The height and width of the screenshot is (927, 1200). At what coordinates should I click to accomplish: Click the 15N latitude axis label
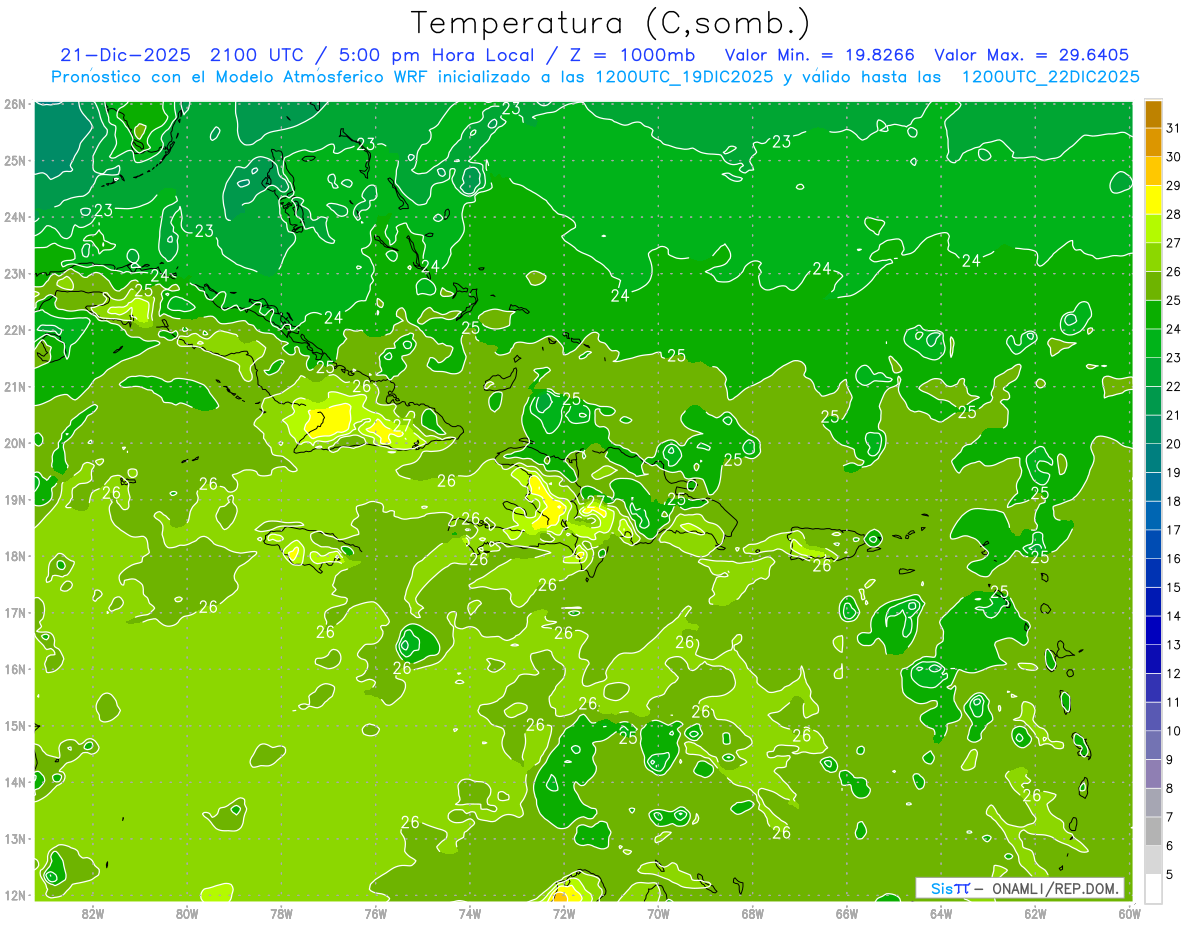(15, 726)
